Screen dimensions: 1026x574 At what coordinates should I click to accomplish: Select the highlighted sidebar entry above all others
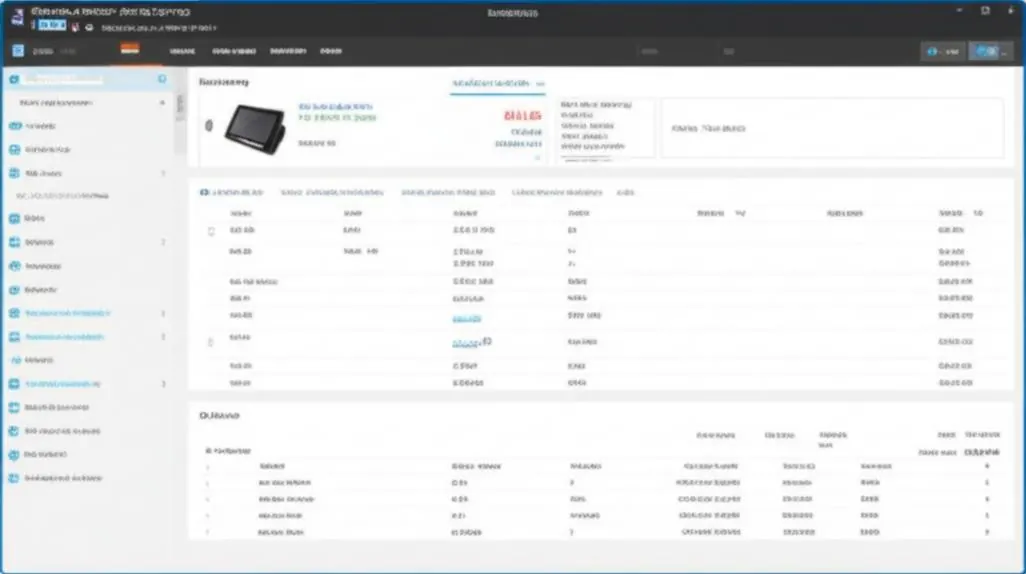coord(87,79)
